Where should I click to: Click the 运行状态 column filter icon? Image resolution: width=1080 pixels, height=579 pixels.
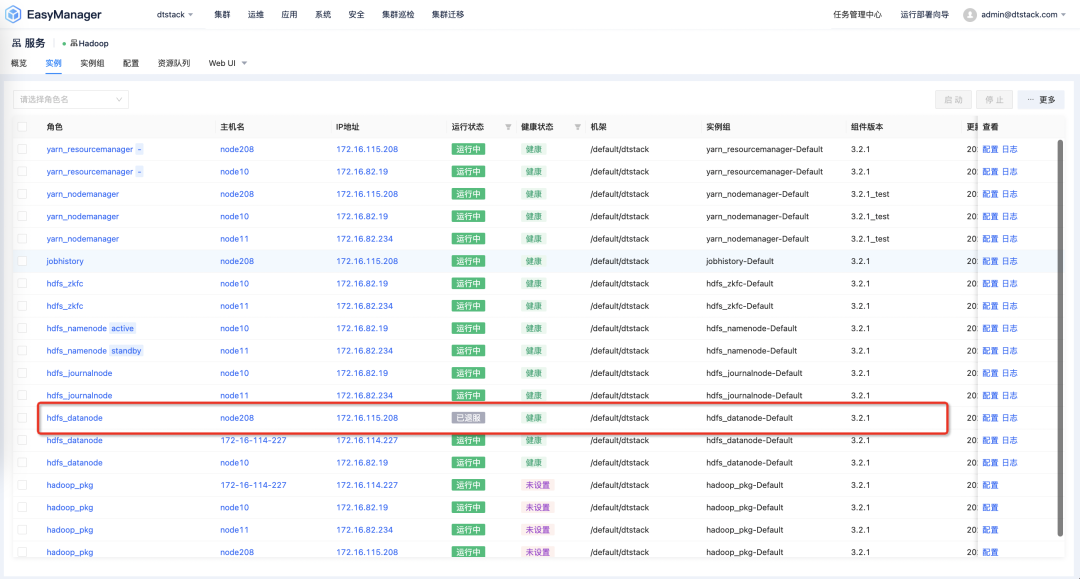click(x=508, y=127)
